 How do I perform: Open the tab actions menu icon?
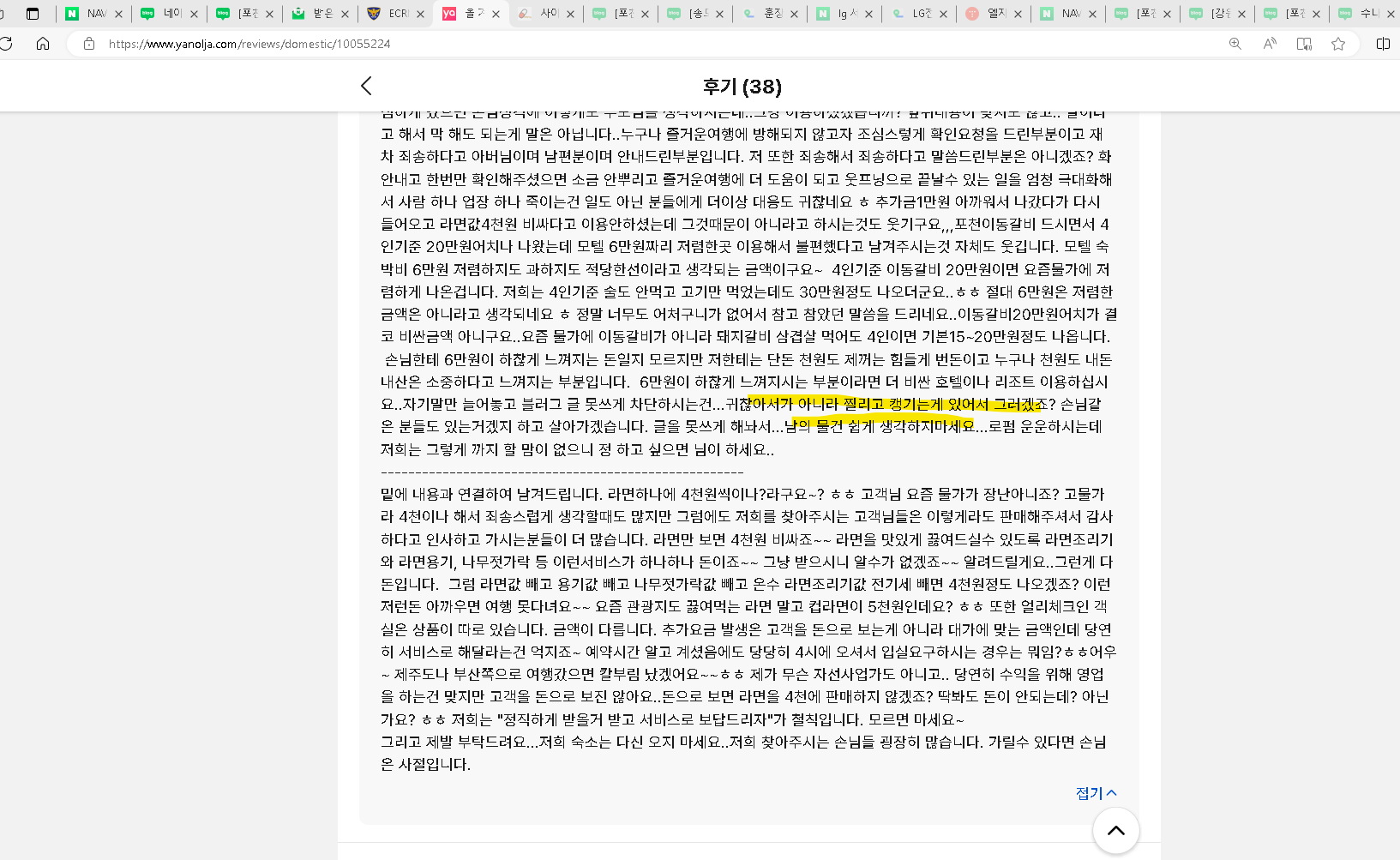(33, 14)
